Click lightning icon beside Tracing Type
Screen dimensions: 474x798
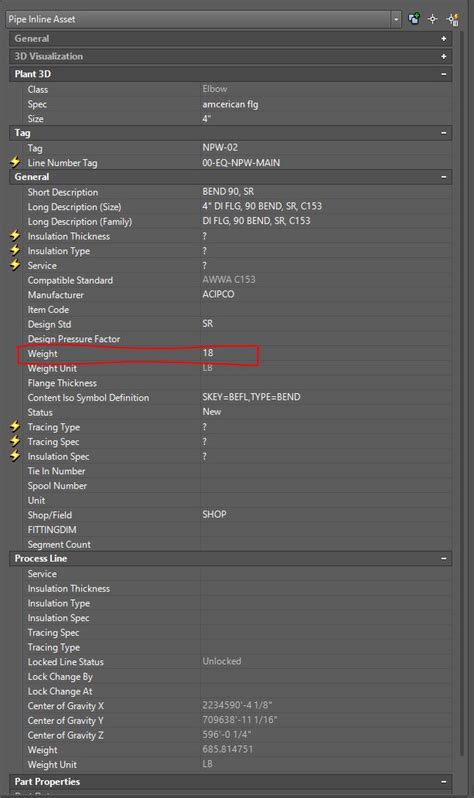(15, 426)
